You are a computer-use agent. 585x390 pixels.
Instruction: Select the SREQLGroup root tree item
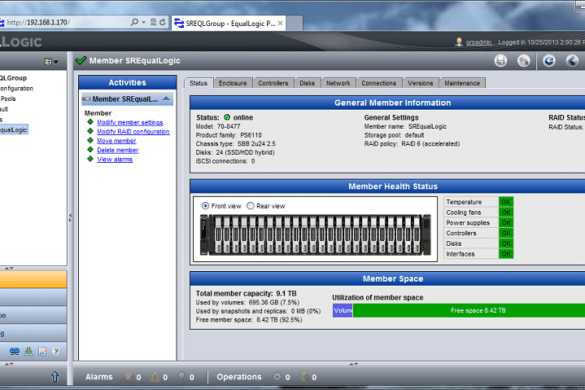(x=13, y=78)
